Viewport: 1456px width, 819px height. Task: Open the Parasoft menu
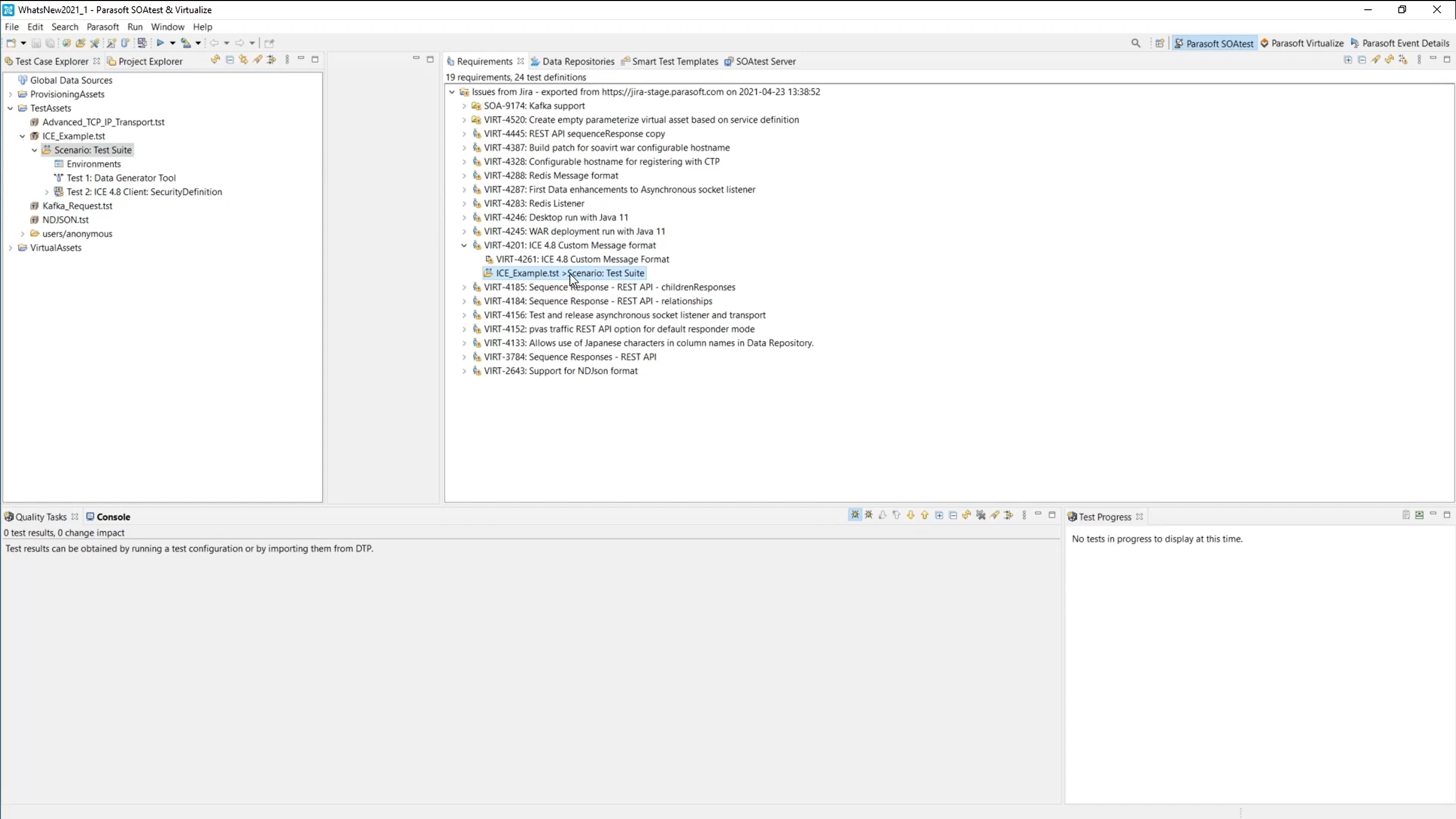(103, 27)
